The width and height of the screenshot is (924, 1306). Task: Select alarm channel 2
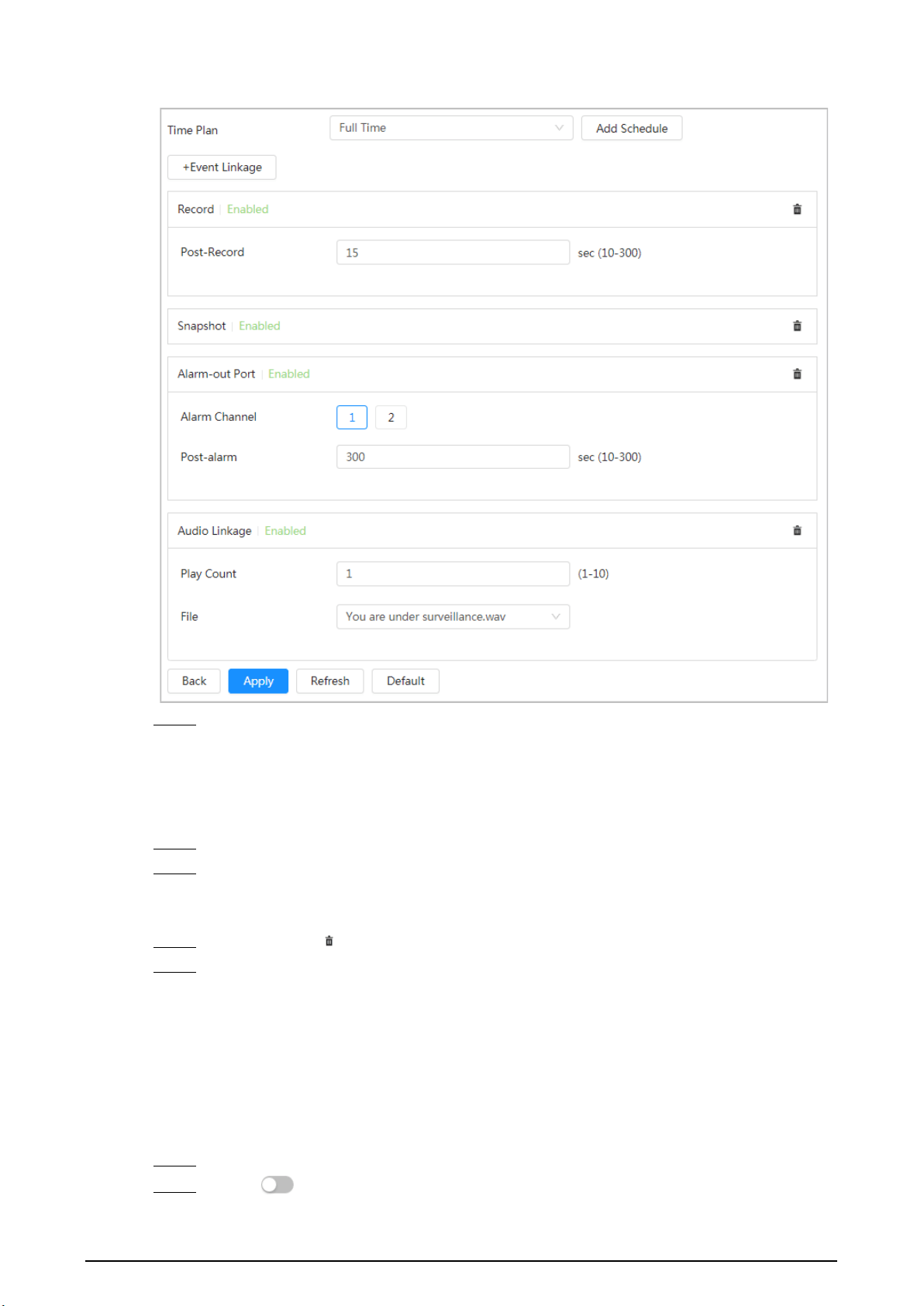pyautogui.click(x=391, y=417)
